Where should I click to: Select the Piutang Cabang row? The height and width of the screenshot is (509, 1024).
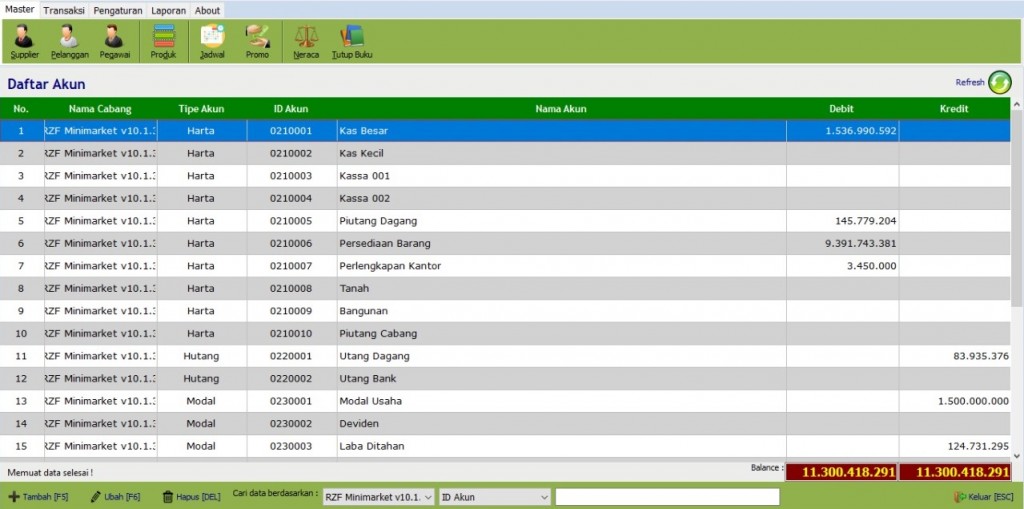505,333
